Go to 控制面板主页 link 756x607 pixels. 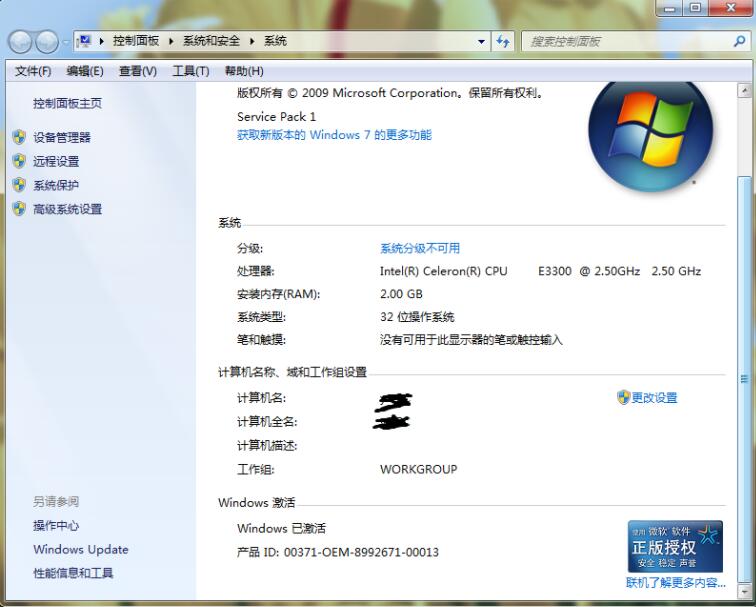tap(68, 103)
